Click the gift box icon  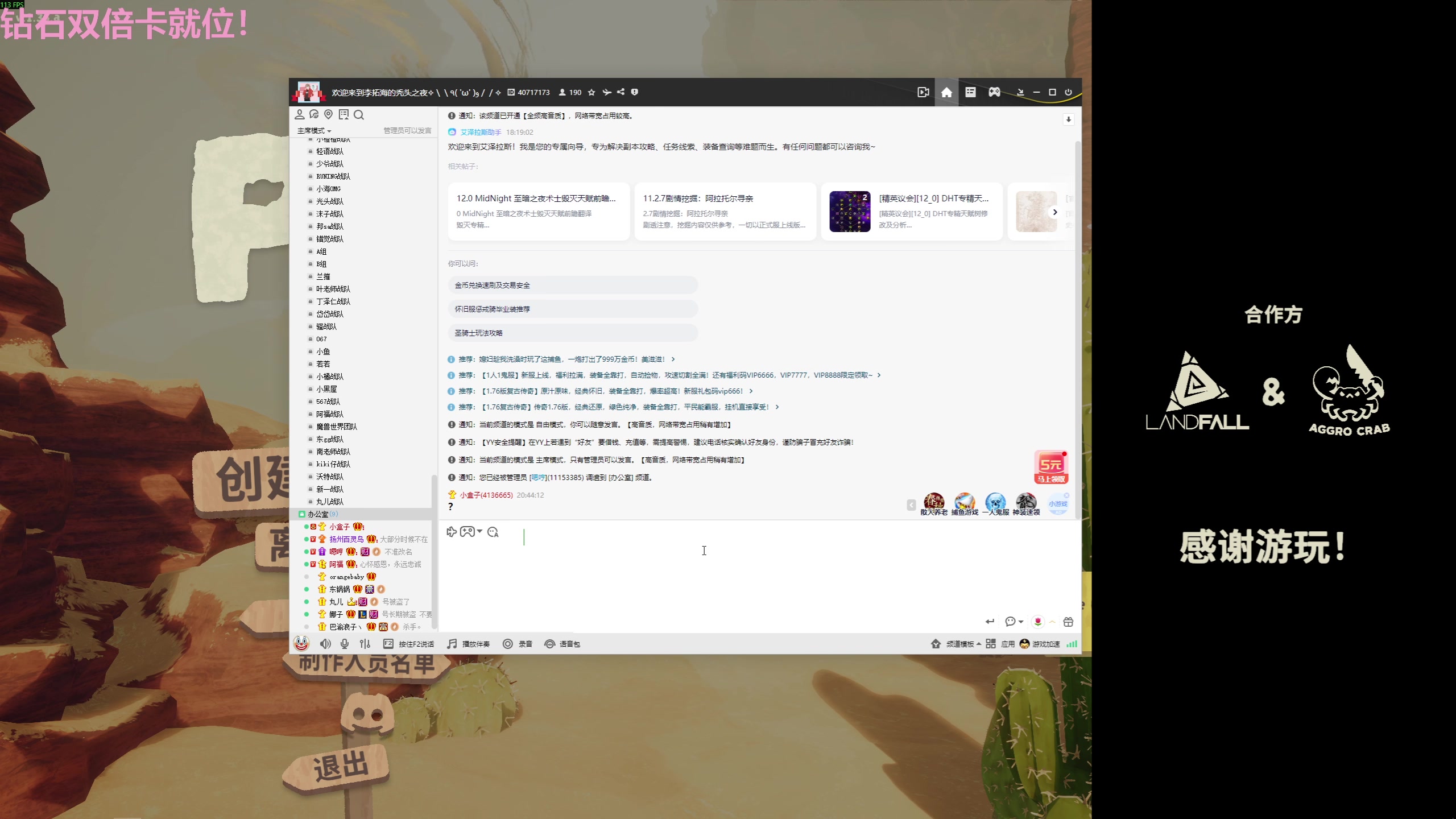click(x=1068, y=622)
